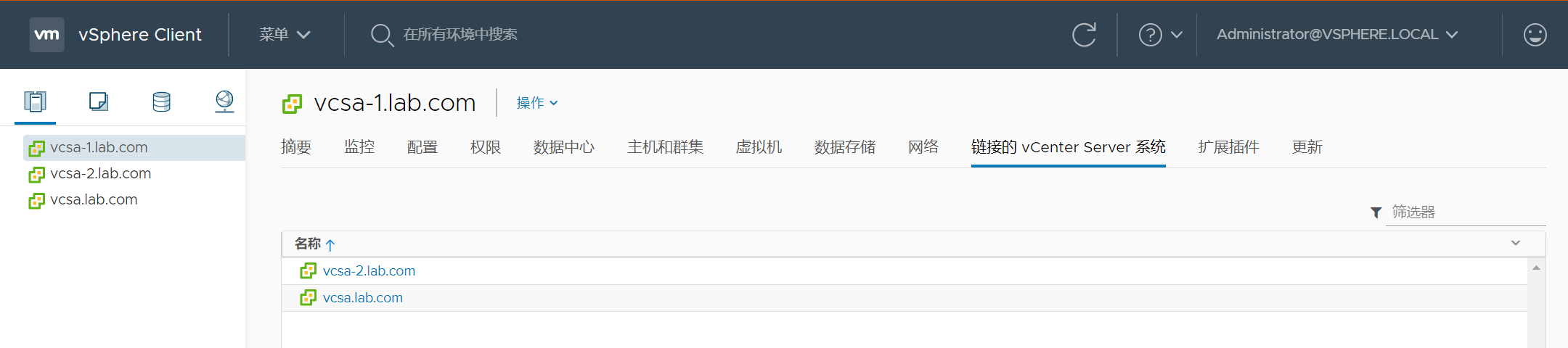The image size is (1568, 348).
Task: Select the 网络 tab
Action: tap(923, 147)
